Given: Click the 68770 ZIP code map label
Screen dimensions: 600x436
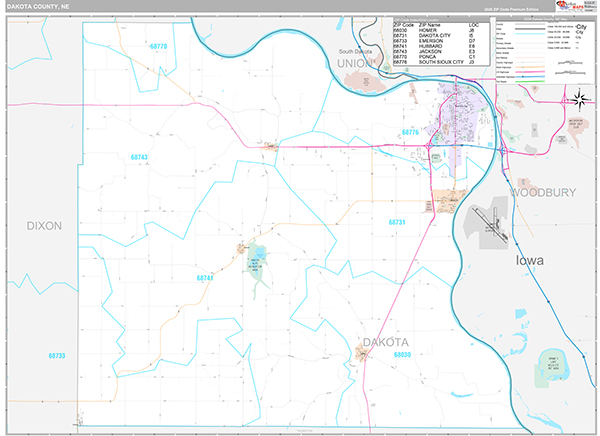Looking at the screenshot, I should coord(158,46).
